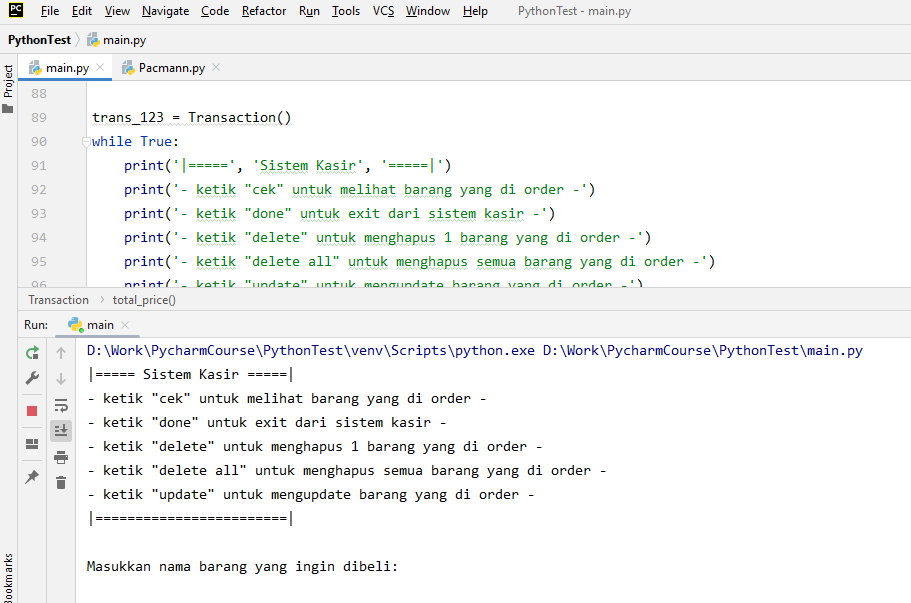Screen dimensions: 911x603
Task: Open the Code menu
Action: pyautogui.click(x=215, y=11)
